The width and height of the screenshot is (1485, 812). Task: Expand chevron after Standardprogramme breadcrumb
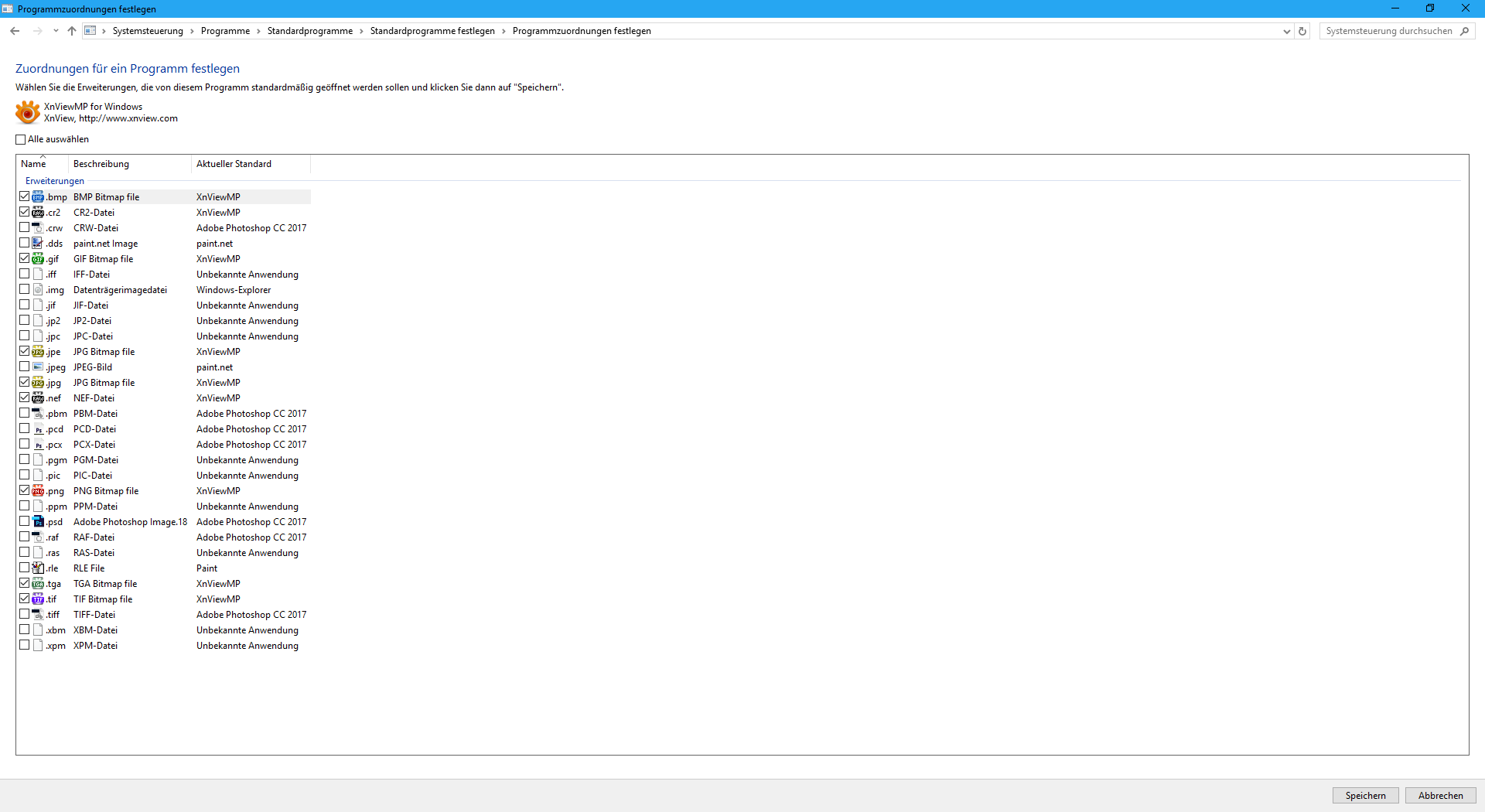tap(361, 31)
